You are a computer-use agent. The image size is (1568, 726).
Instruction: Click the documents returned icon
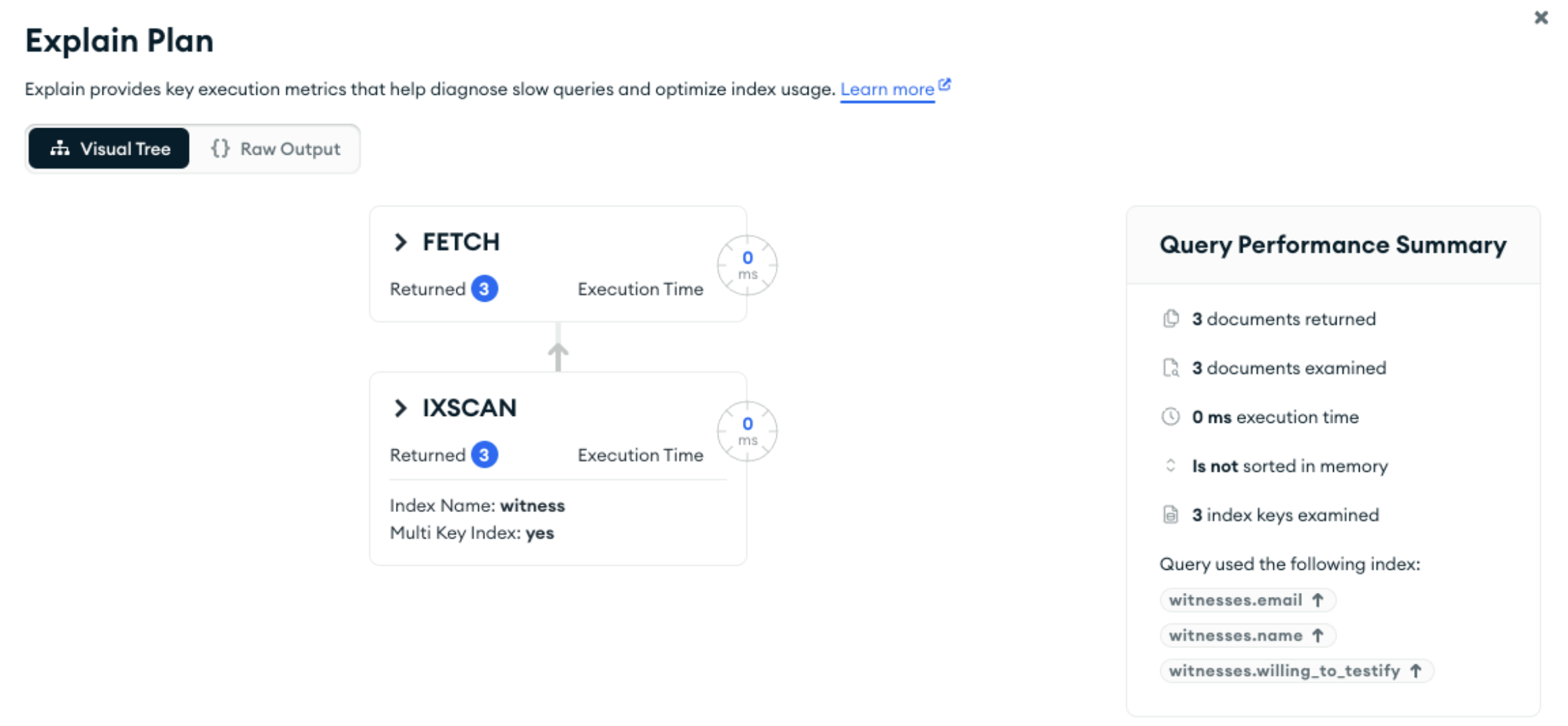(1172, 318)
